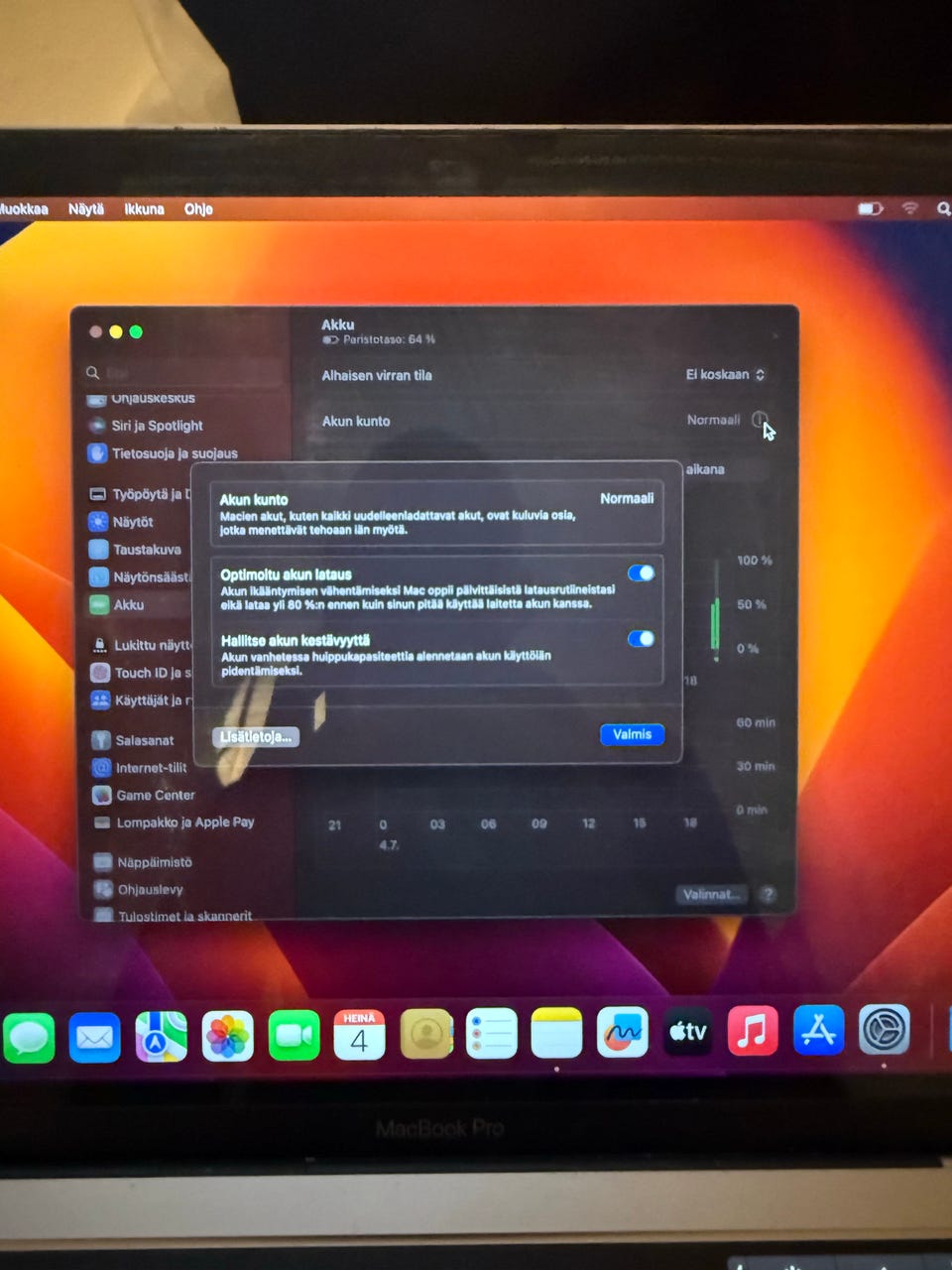
Task: Toggle Optimoitu akun lataus switch
Action: coord(641,572)
